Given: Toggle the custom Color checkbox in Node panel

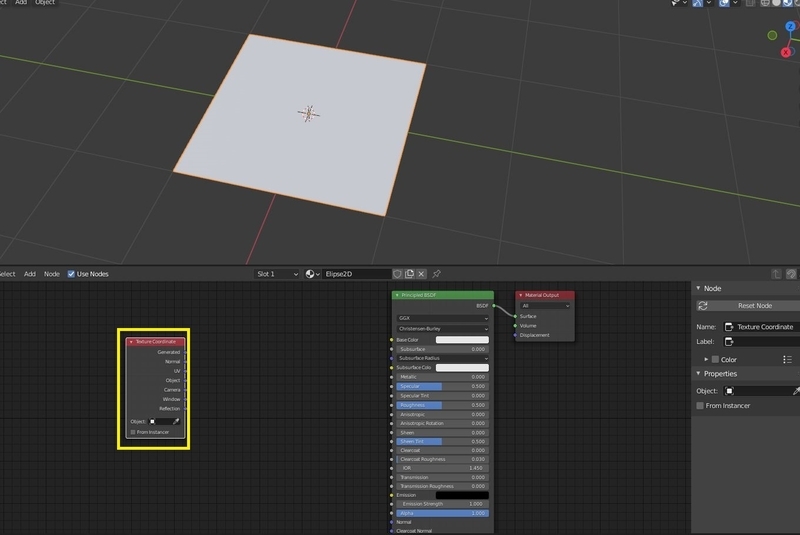Looking at the screenshot, I should click(715, 360).
